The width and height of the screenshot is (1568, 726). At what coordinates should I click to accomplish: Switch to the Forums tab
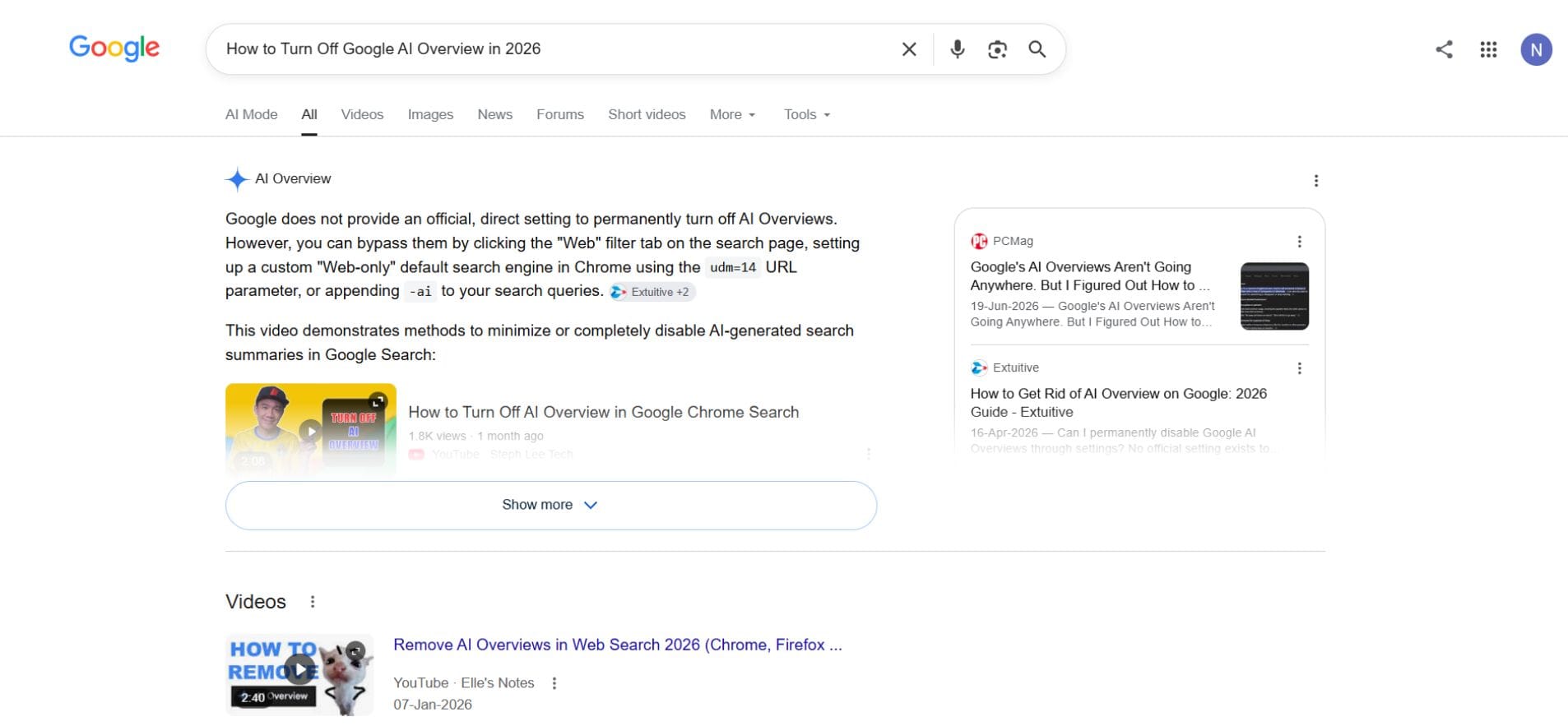[x=560, y=114]
